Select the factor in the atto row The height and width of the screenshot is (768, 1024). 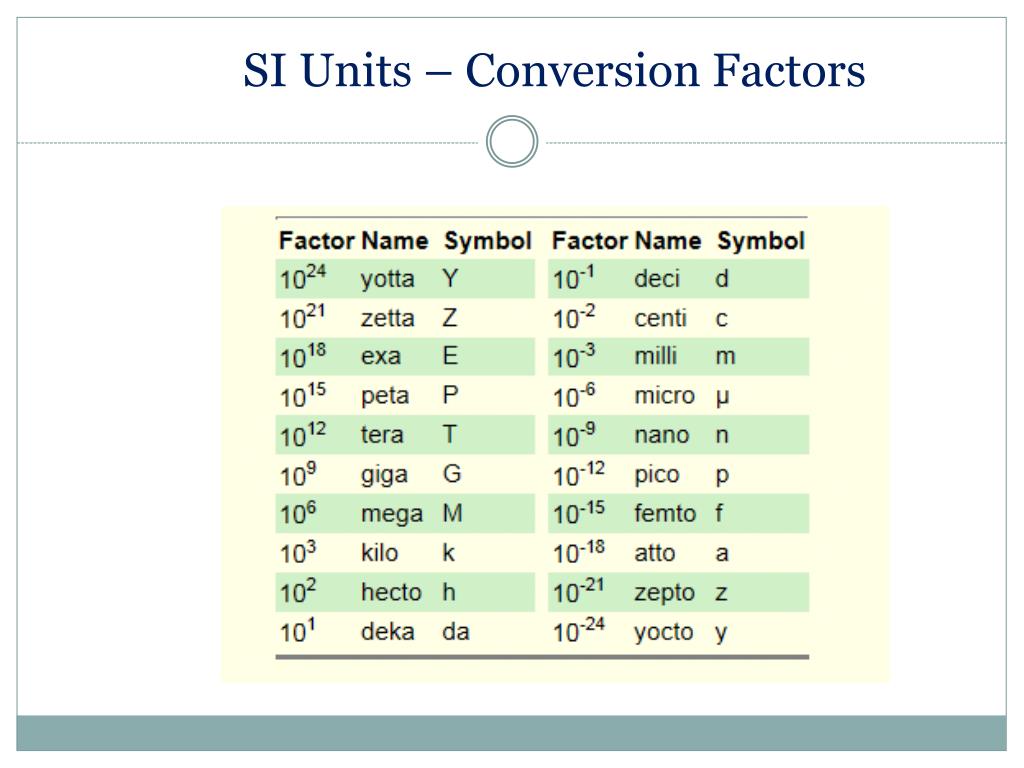click(579, 552)
